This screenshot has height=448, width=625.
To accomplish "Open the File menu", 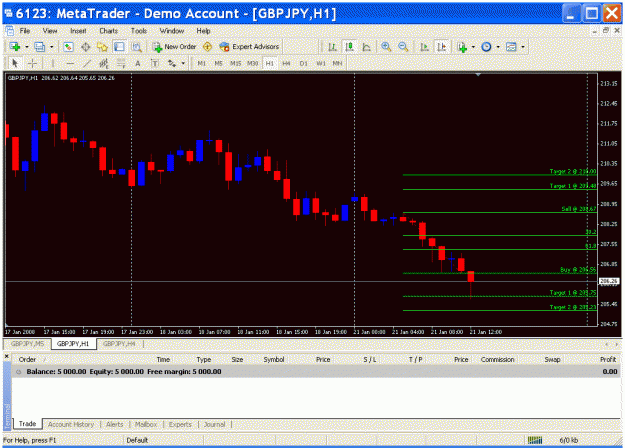I will pos(25,31).
